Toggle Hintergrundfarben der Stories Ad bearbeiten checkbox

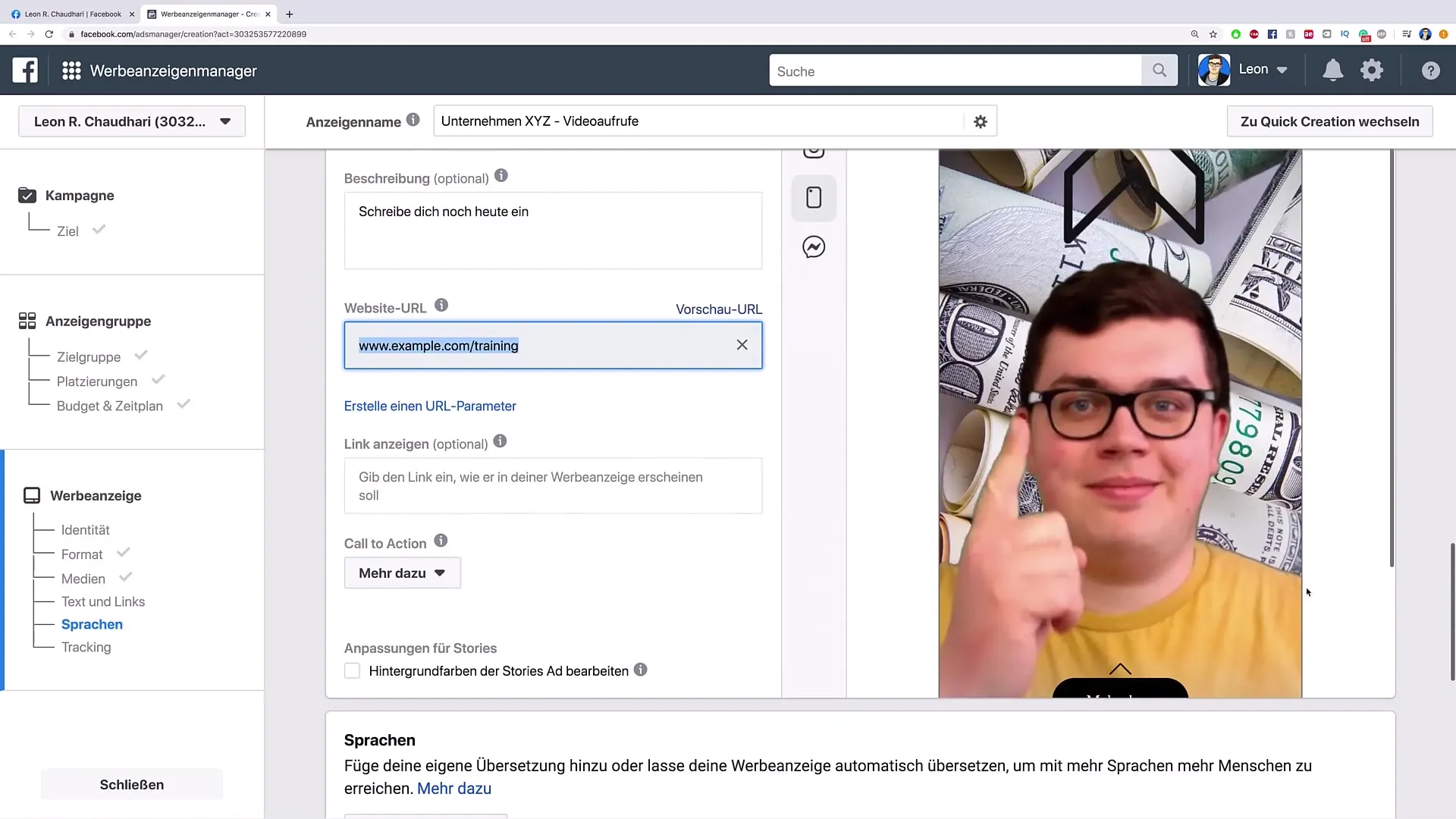point(351,670)
